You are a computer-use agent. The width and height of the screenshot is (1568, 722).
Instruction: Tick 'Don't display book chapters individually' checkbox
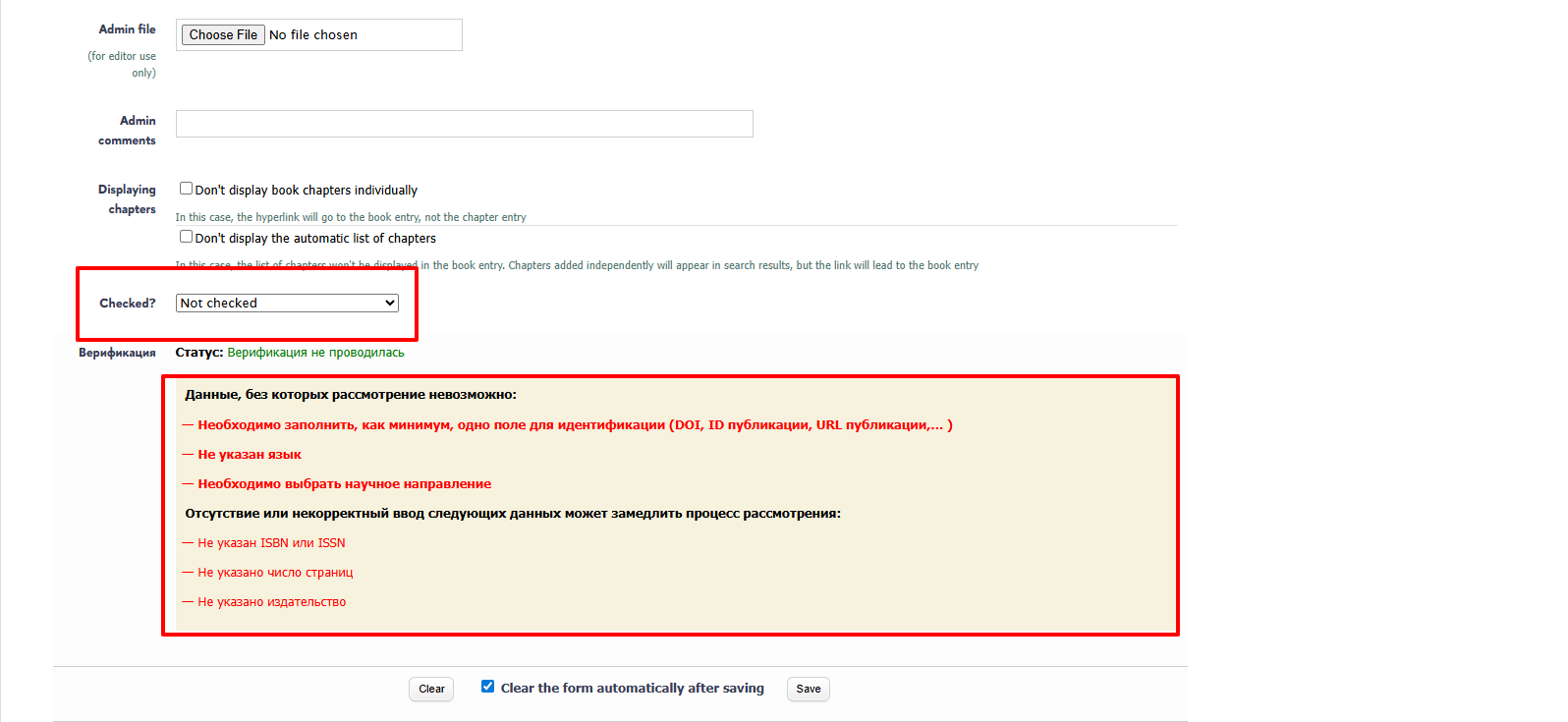(186, 189)
